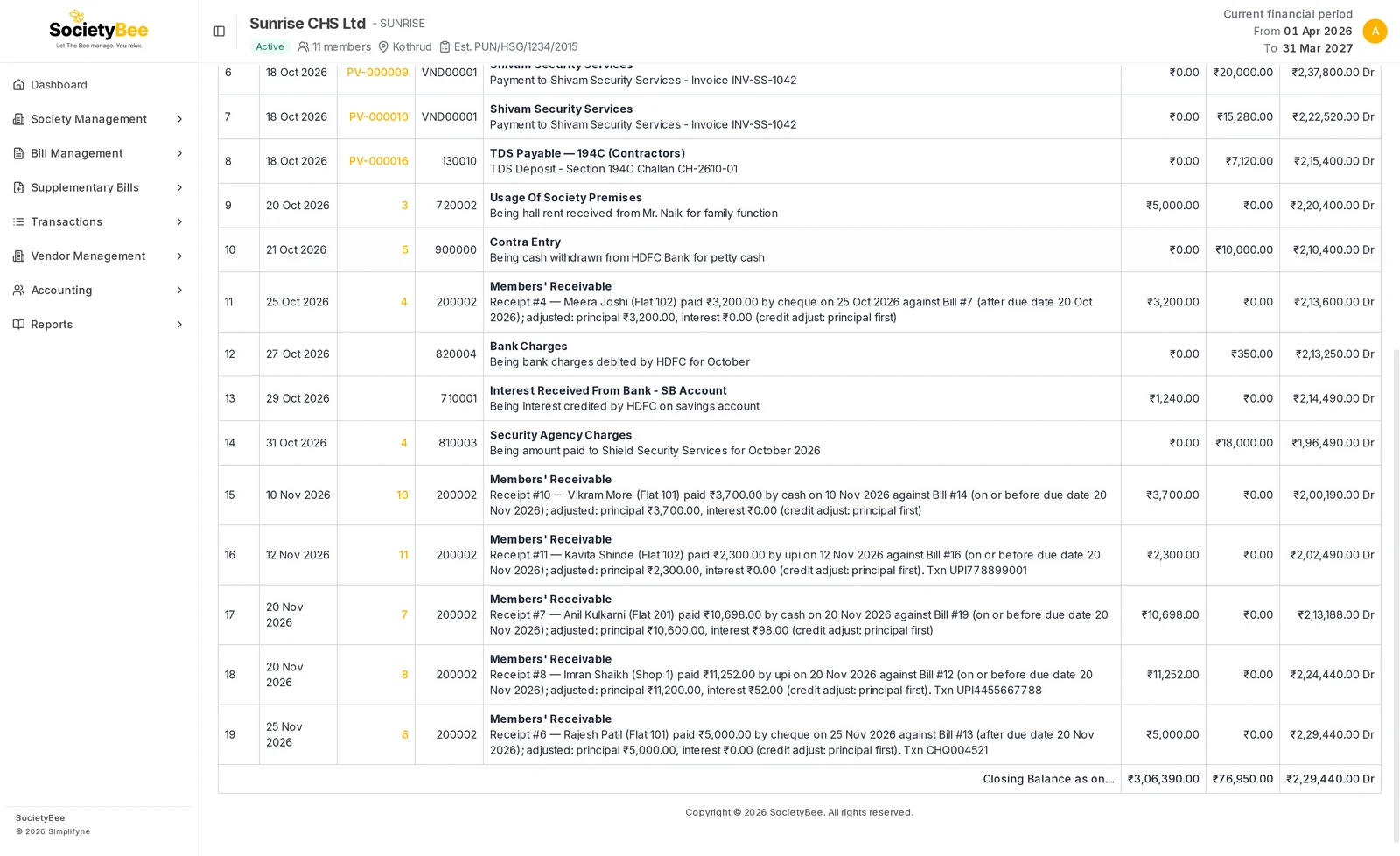1400x856 pixels.
Task: Select the Transactions menu label
Action: point(66,221)
